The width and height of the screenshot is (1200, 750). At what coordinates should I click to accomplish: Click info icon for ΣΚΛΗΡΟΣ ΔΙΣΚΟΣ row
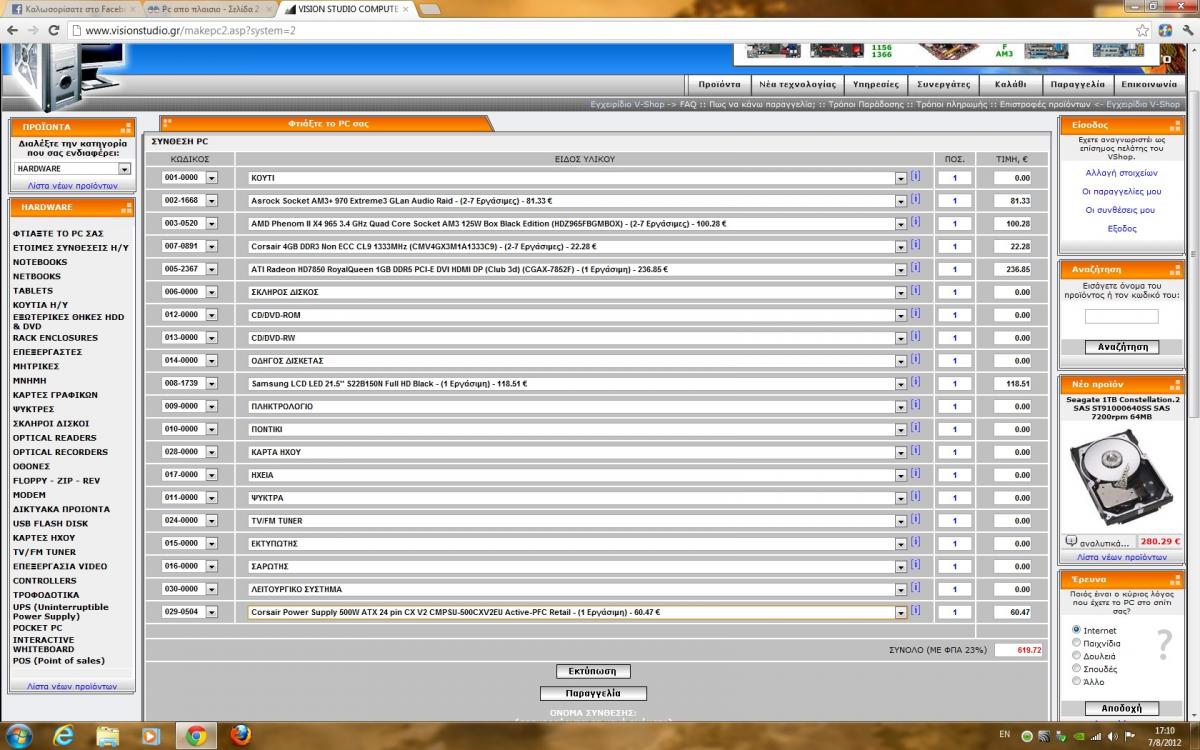[915, 291]
